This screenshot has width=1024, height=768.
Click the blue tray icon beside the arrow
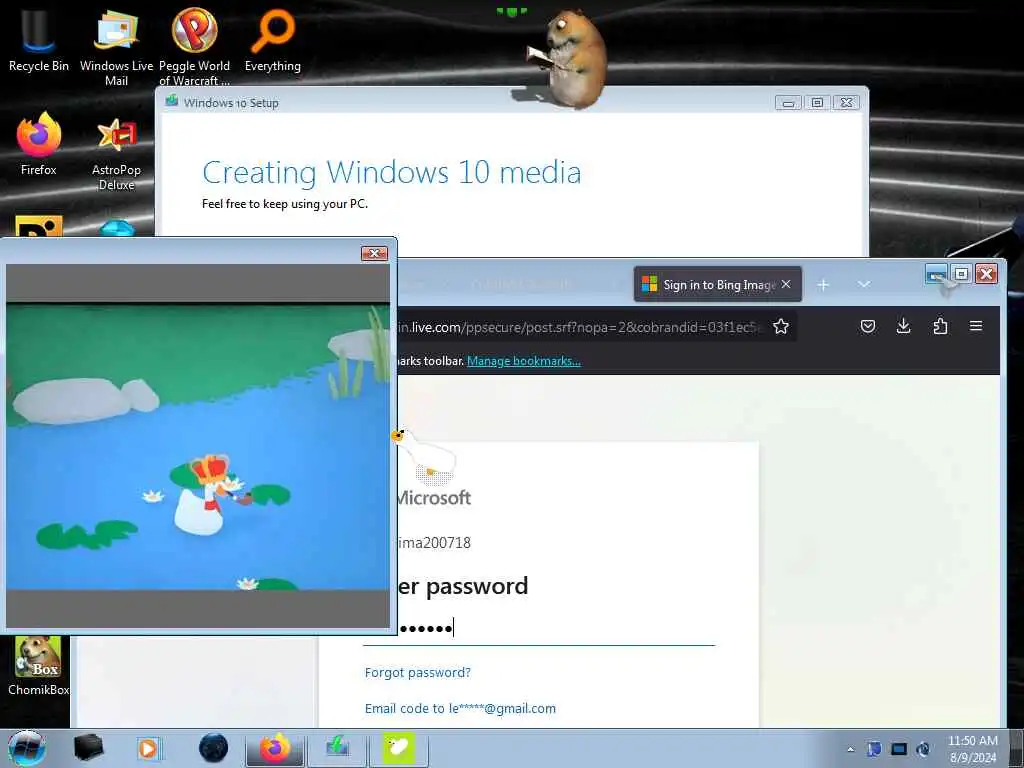(x=874, y=749)
